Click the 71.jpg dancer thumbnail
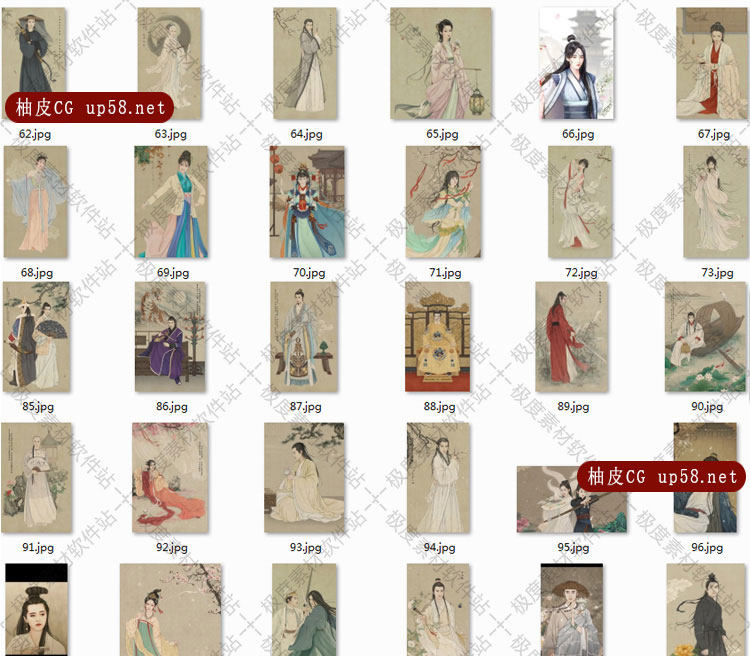This screenshot has width=750, height=656. tap(443, 202)
